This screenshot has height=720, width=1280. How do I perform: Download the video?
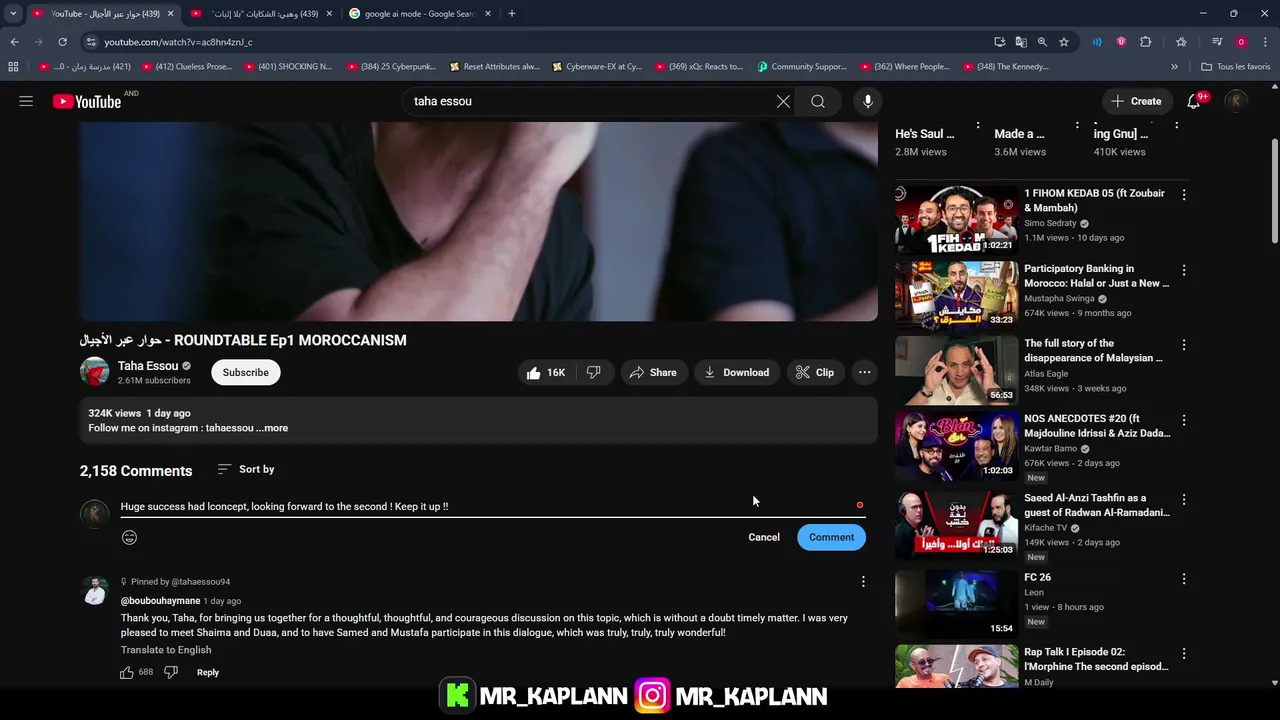point(737,372)
